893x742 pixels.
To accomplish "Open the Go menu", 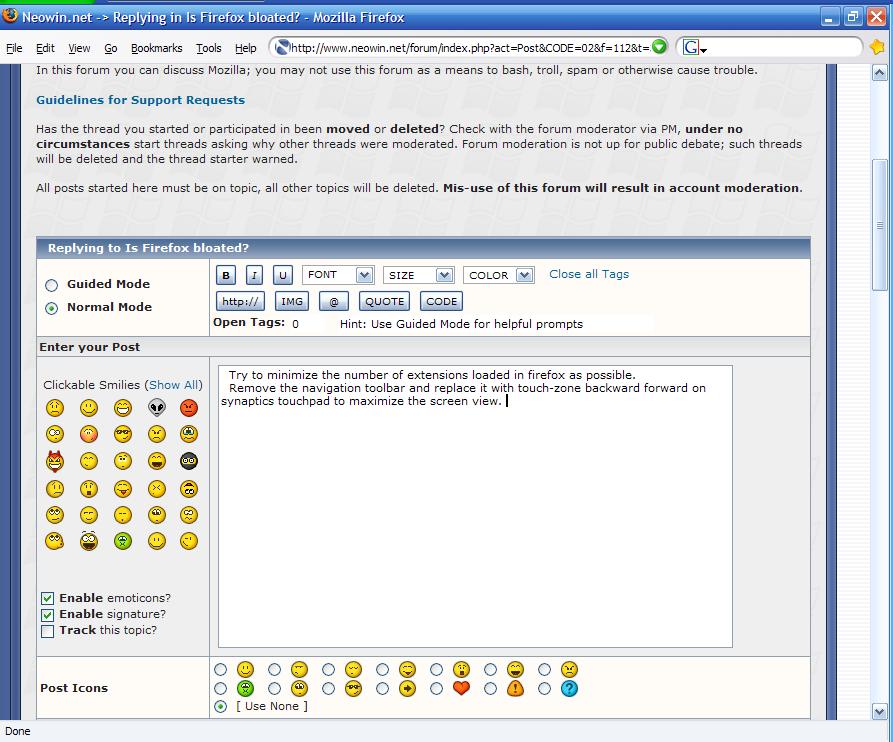I will (110, 48).
